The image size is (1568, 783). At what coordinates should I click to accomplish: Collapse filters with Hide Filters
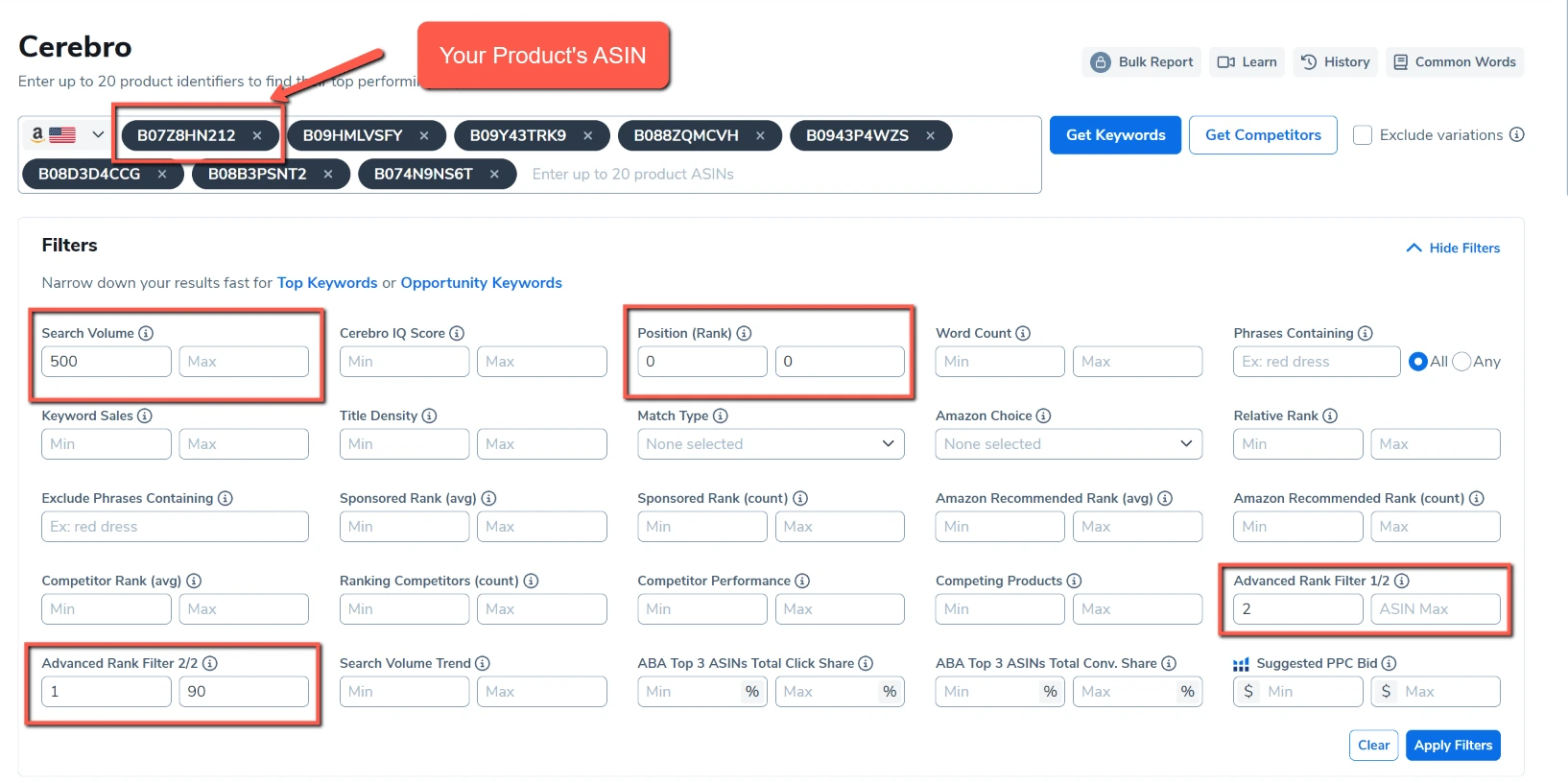click(1453, 248)
